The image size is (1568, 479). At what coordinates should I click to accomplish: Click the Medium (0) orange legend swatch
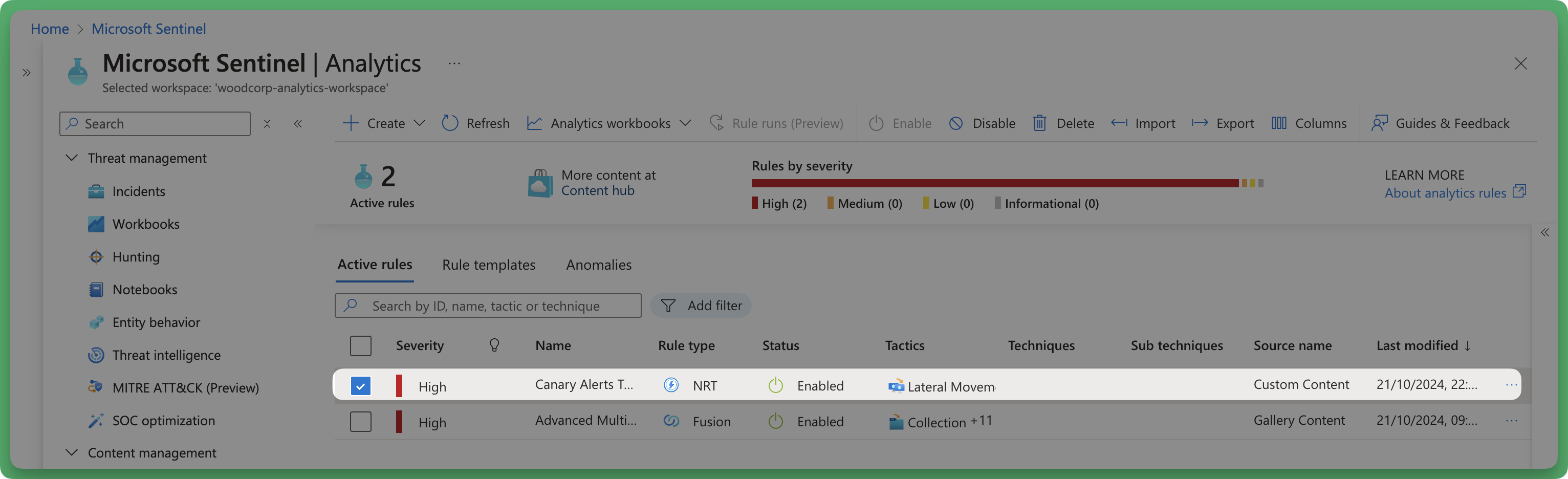point(830,203)
